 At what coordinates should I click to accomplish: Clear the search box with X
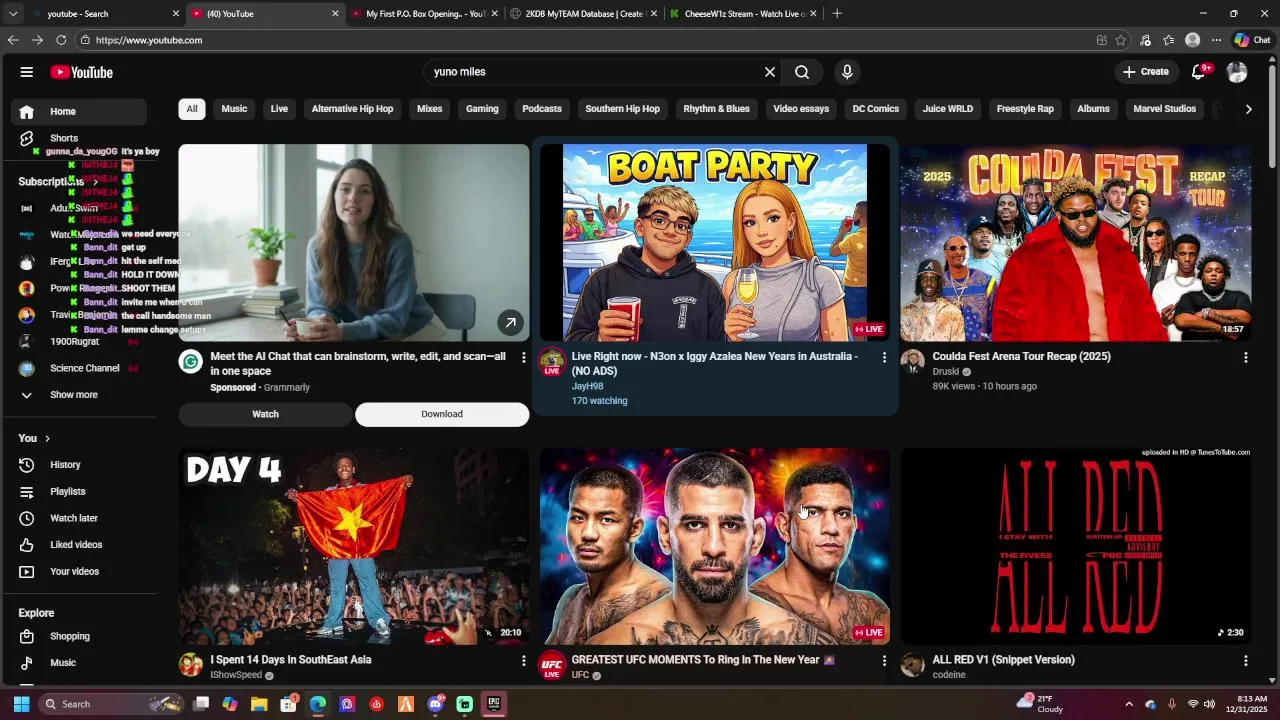pos(770,72)
